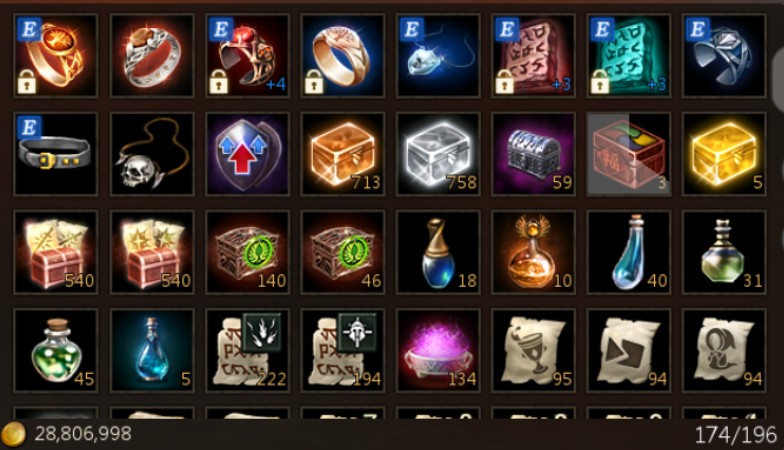Choose the fire scroll with 222 count
784x450 pixels.
[x=247, y=350]
